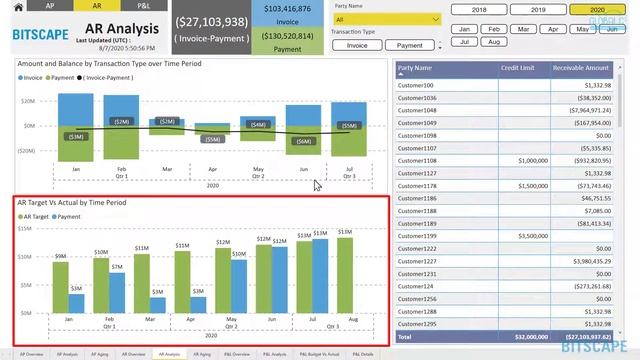
Task: Click the Customer1178 credit limit $1,500,000
Action: coord(533,186)
